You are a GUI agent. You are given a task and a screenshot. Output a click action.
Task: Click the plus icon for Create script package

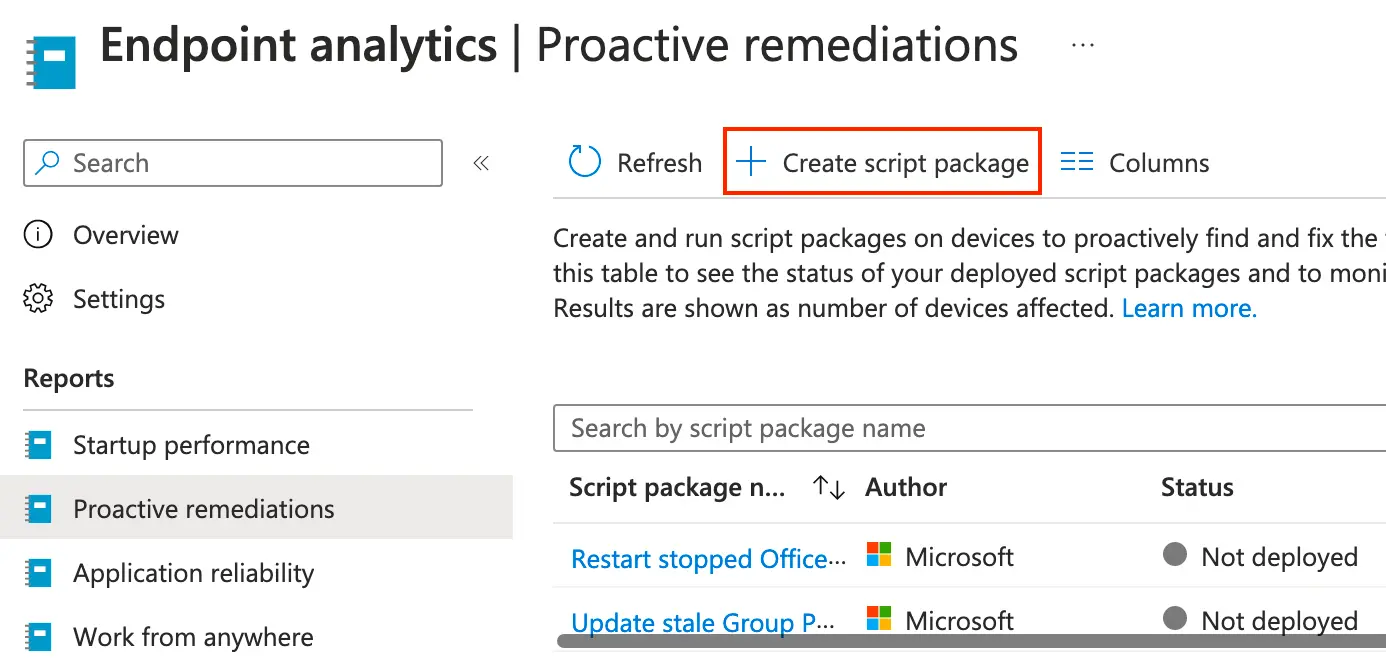750,162
